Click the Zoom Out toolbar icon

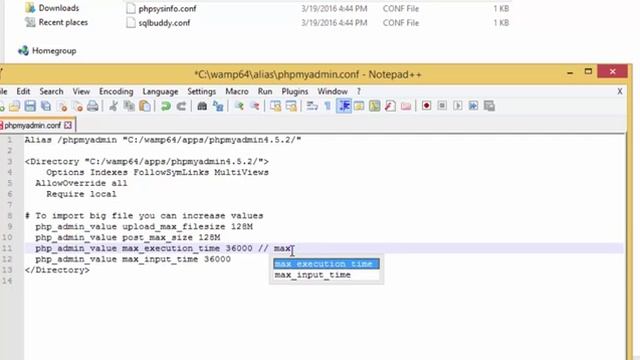tap(254, 107)
